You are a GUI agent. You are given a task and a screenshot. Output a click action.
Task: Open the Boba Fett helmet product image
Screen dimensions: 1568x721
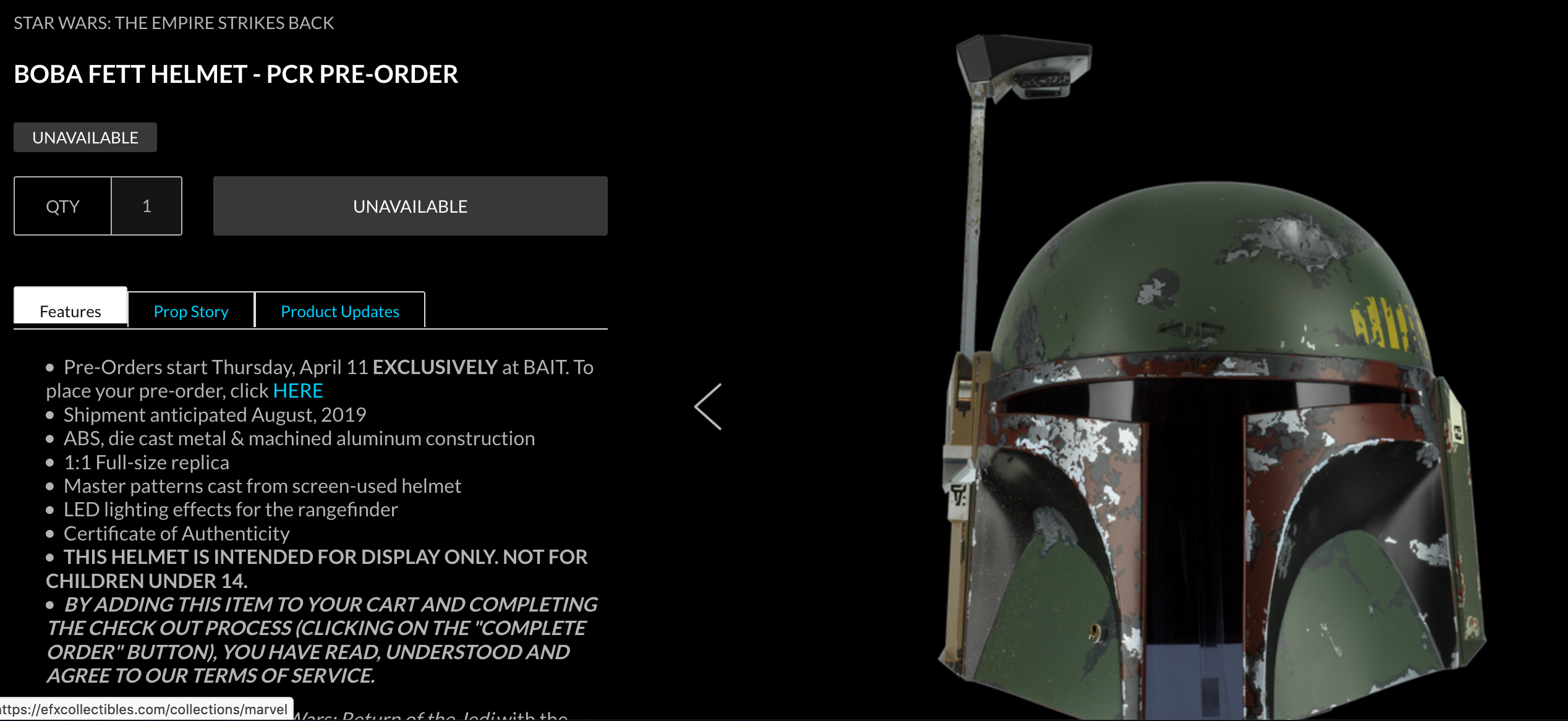pyautogui.click(x=1212, y=383)
